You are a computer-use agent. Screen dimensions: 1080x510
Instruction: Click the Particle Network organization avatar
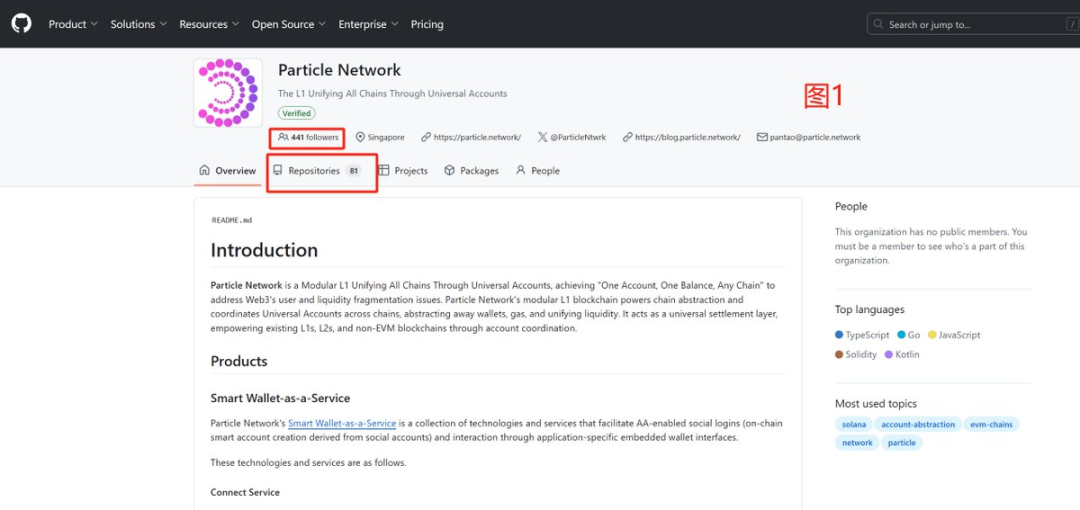[x=228, y=93]
